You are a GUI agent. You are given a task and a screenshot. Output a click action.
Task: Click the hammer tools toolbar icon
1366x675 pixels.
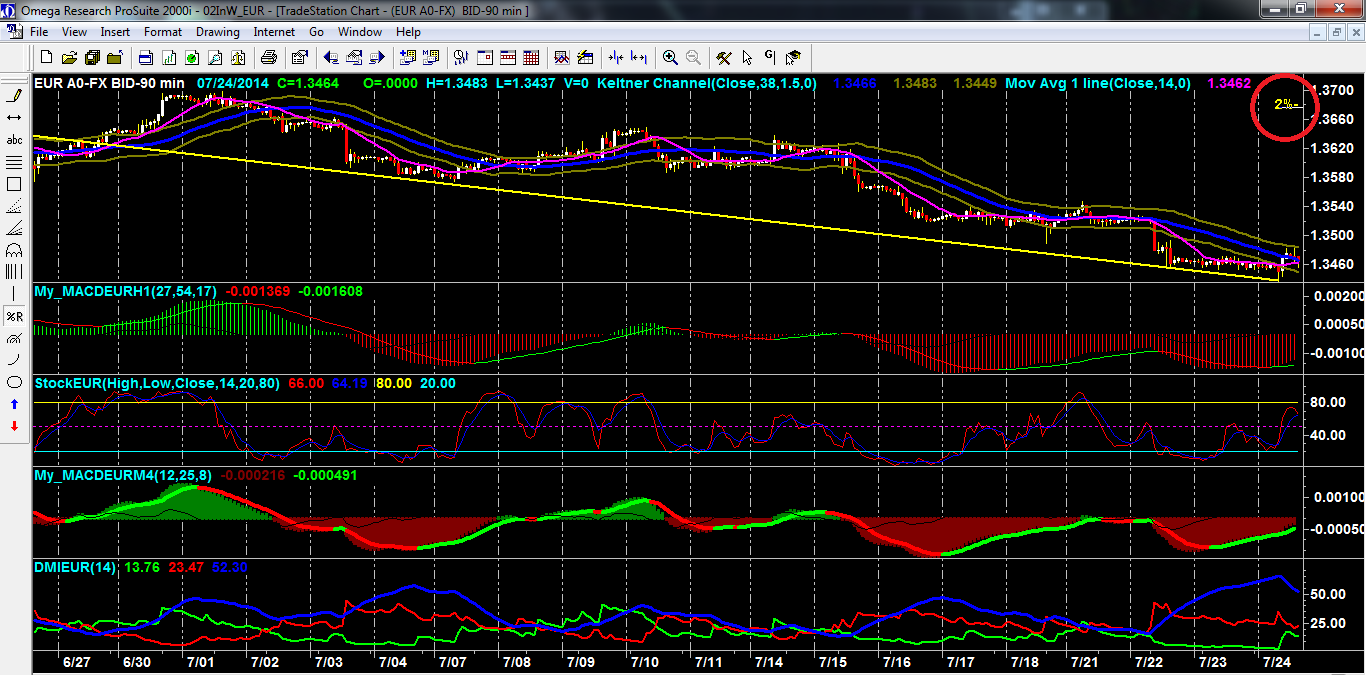tap(723, 57)
